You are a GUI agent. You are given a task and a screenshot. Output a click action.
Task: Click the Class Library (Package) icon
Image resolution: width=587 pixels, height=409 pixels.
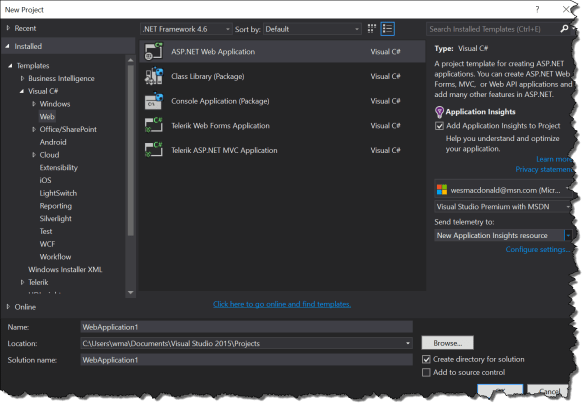tap(153, 76)
